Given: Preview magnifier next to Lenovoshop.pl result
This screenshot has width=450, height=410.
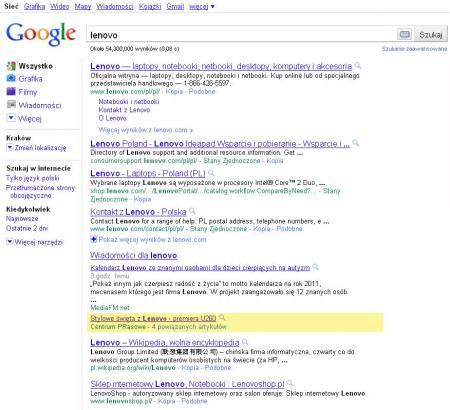Looking at the screenshot, I should (x=290, y=383).
